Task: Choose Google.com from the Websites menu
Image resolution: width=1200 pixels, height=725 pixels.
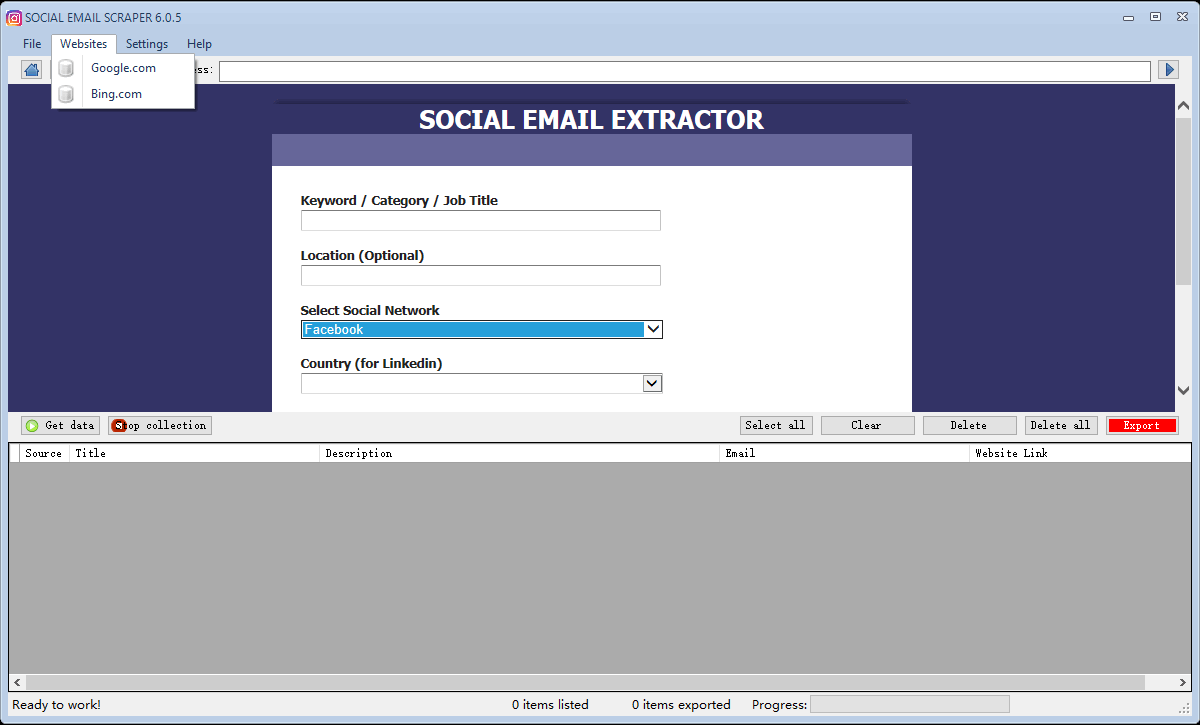Action: click(x=123, y=68)
